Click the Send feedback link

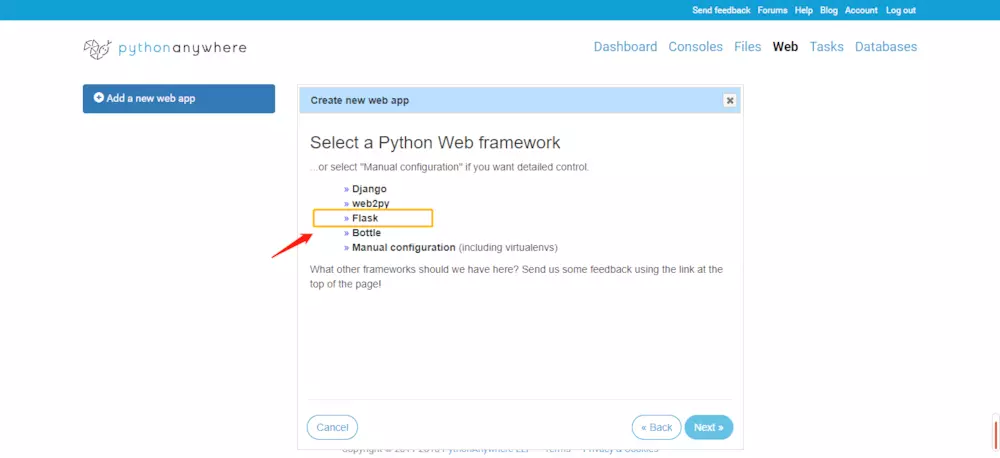click(721, 10)
